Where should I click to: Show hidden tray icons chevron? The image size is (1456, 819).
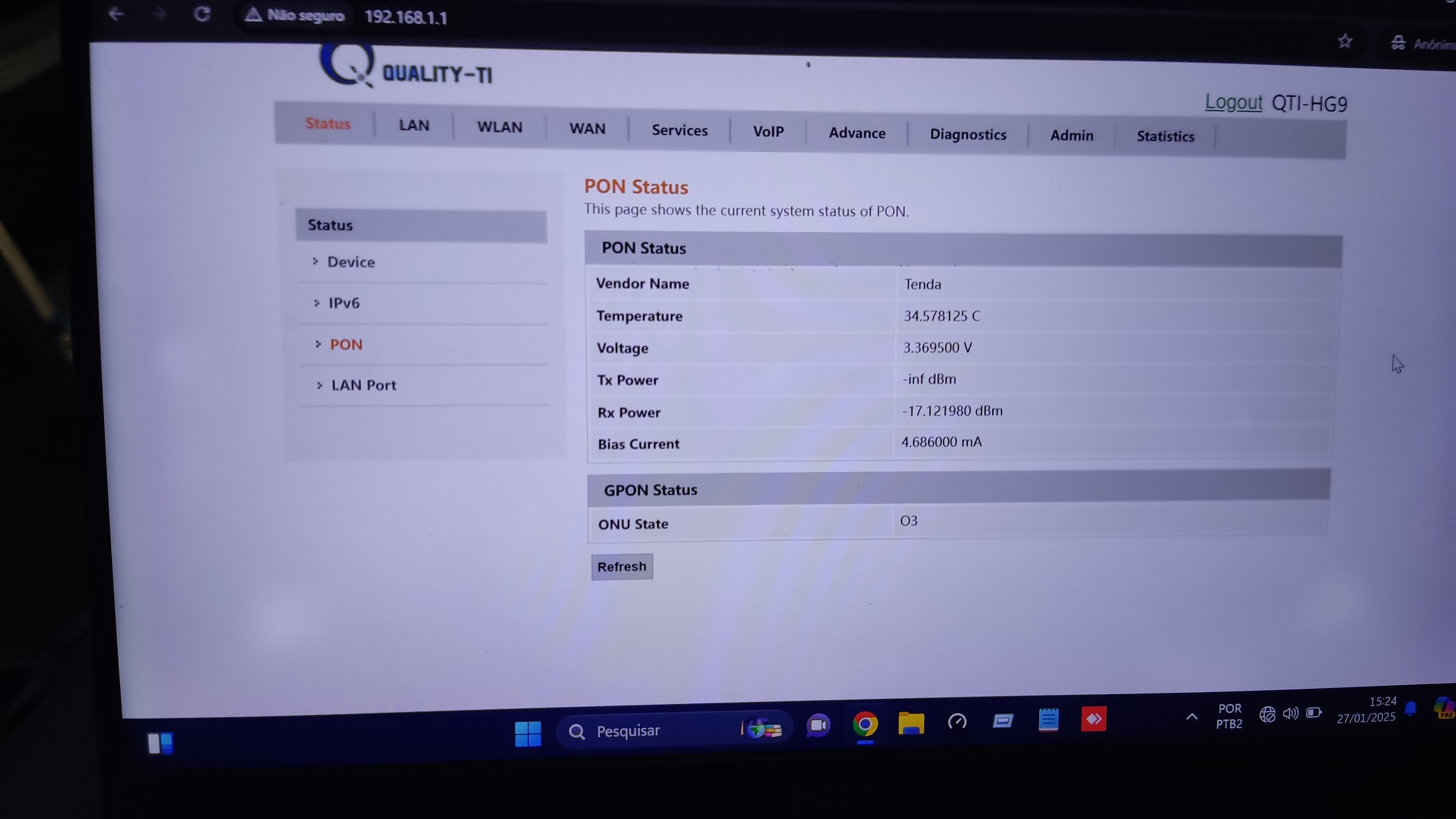point(1191,717)
